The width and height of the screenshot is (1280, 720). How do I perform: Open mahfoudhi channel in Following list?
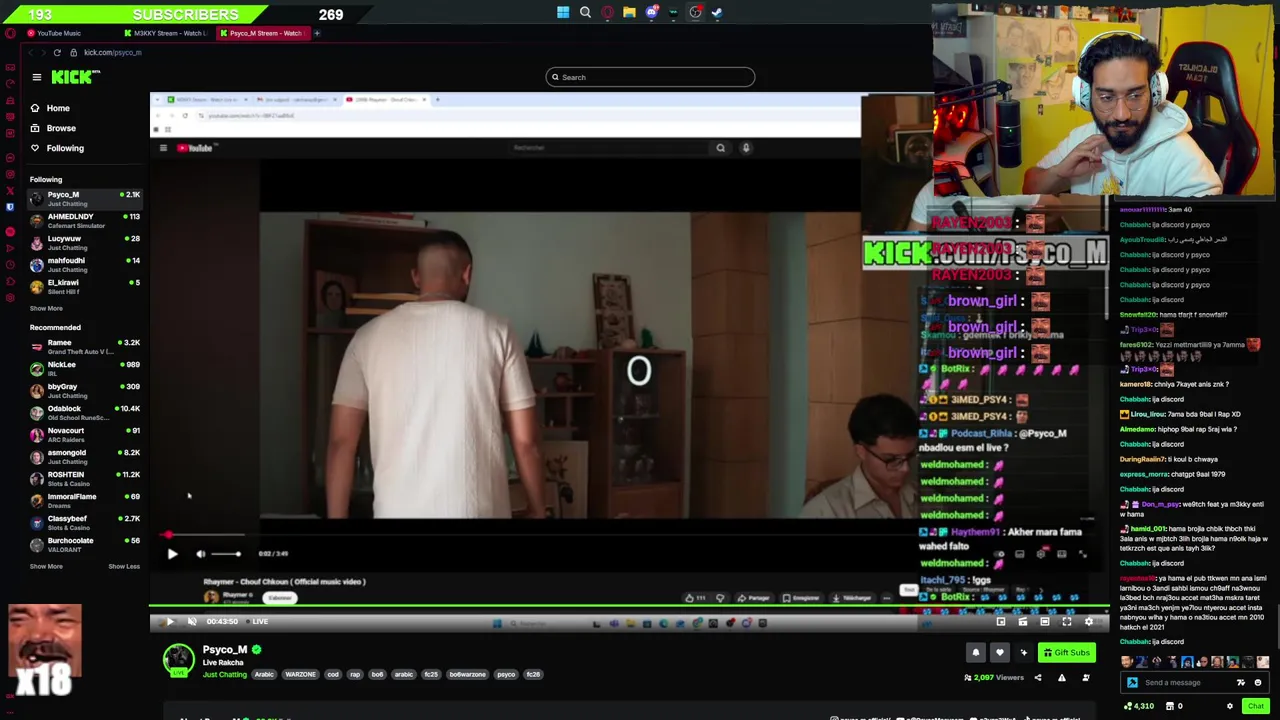coord(85,265)
